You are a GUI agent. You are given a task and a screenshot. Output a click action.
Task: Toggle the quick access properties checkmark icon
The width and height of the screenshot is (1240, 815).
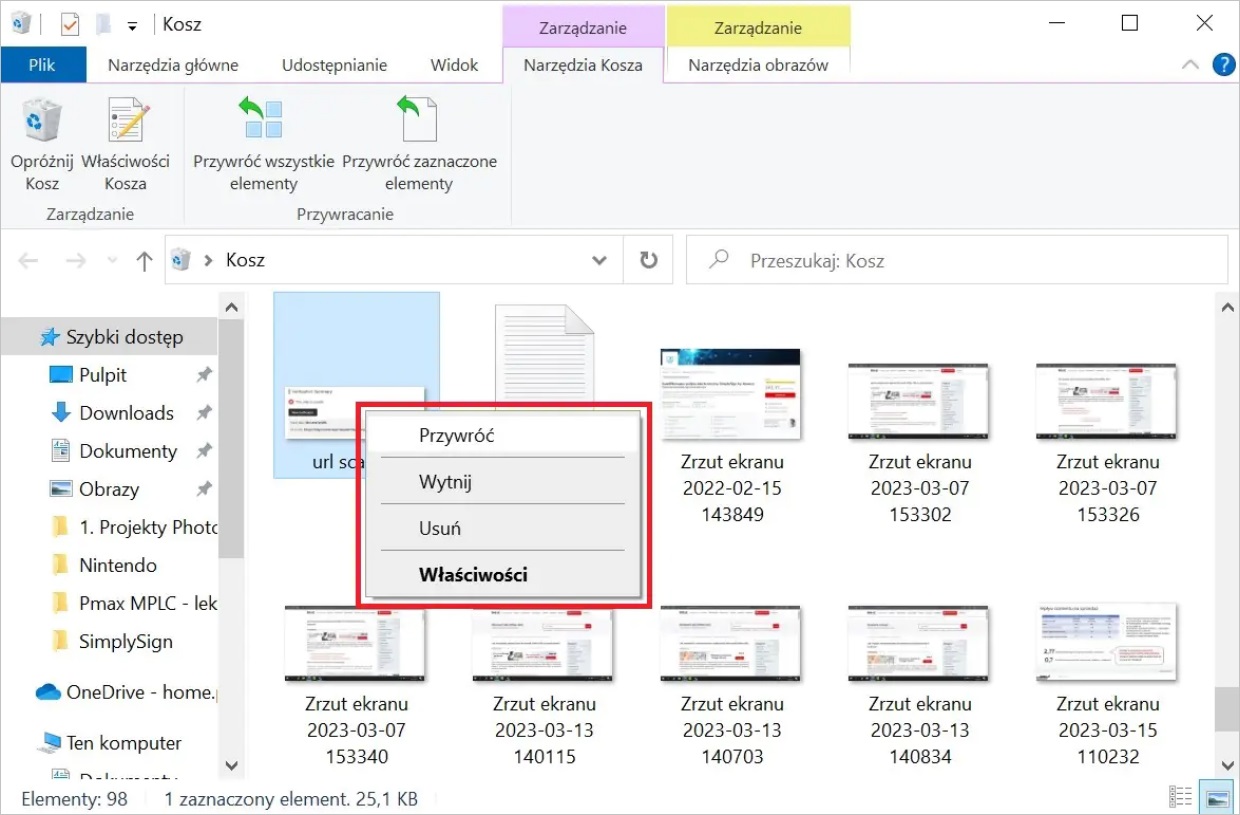[x=70, y=23]
